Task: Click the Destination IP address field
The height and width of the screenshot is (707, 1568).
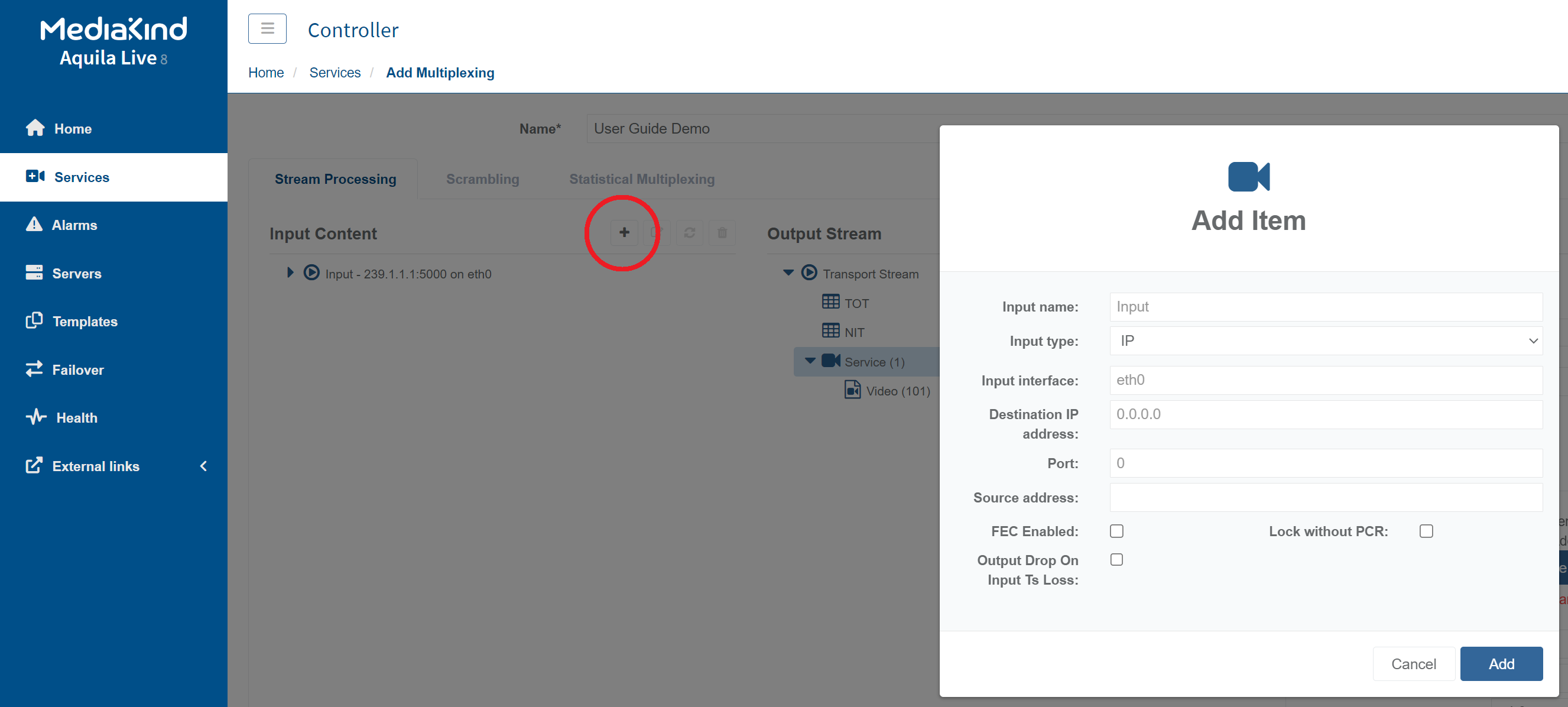Action: point(1325,414)
